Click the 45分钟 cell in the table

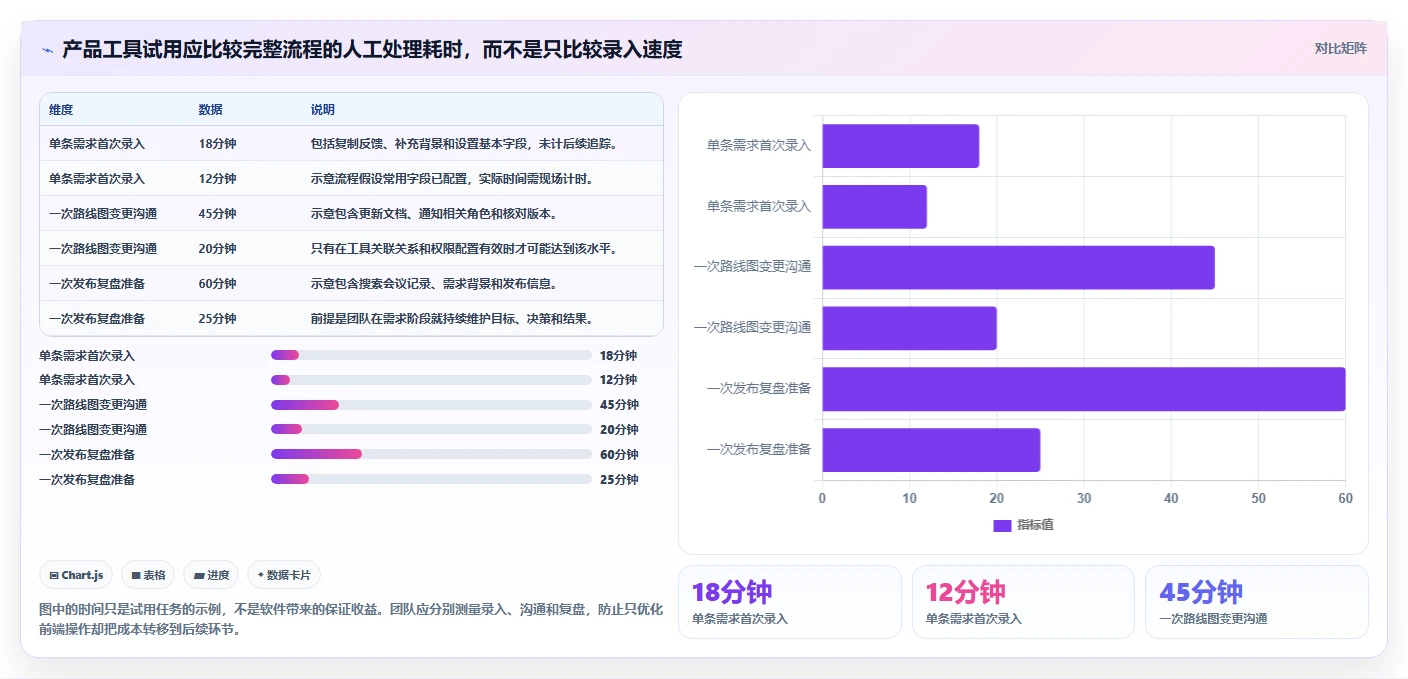(217, 214)
